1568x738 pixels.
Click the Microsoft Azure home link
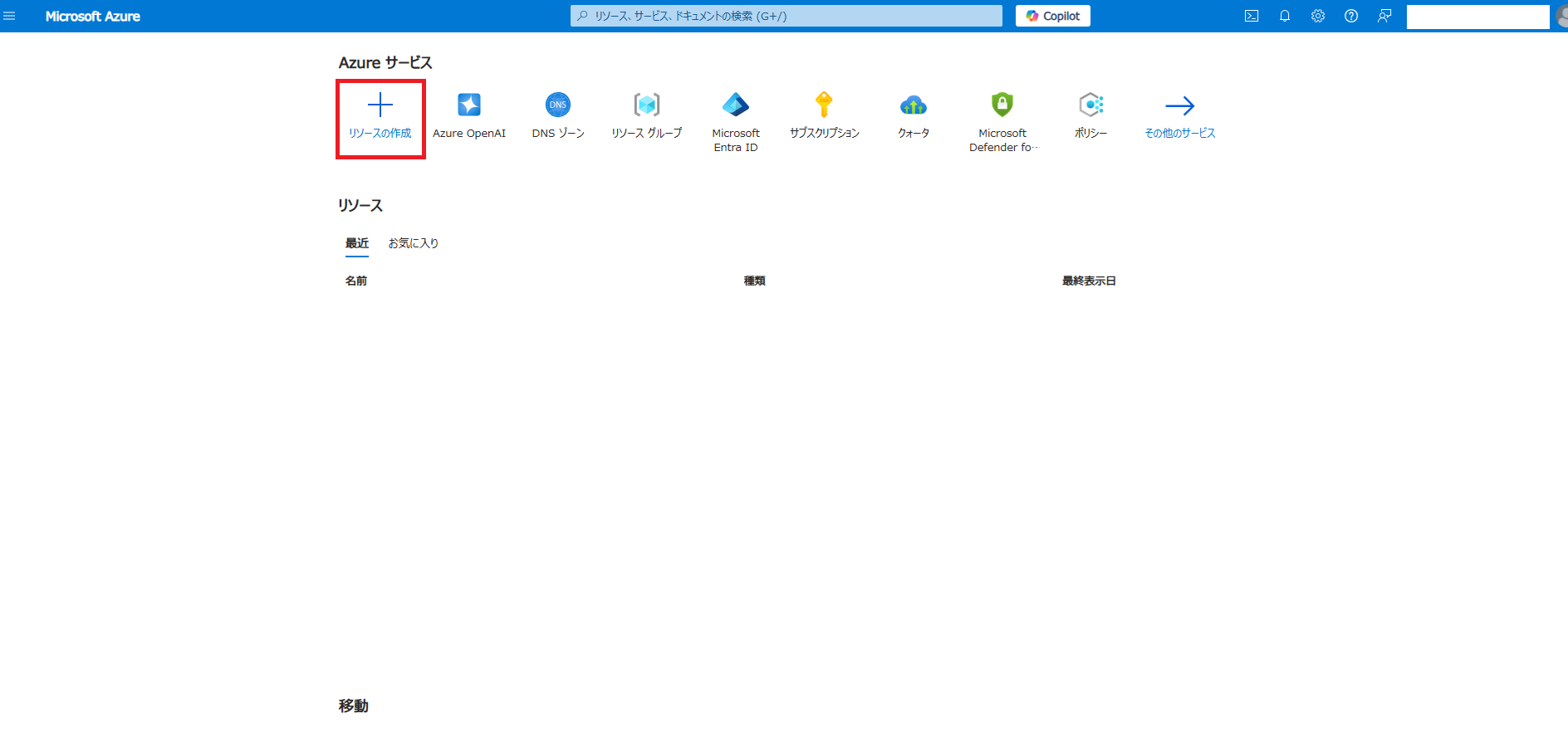pos(93,16)
